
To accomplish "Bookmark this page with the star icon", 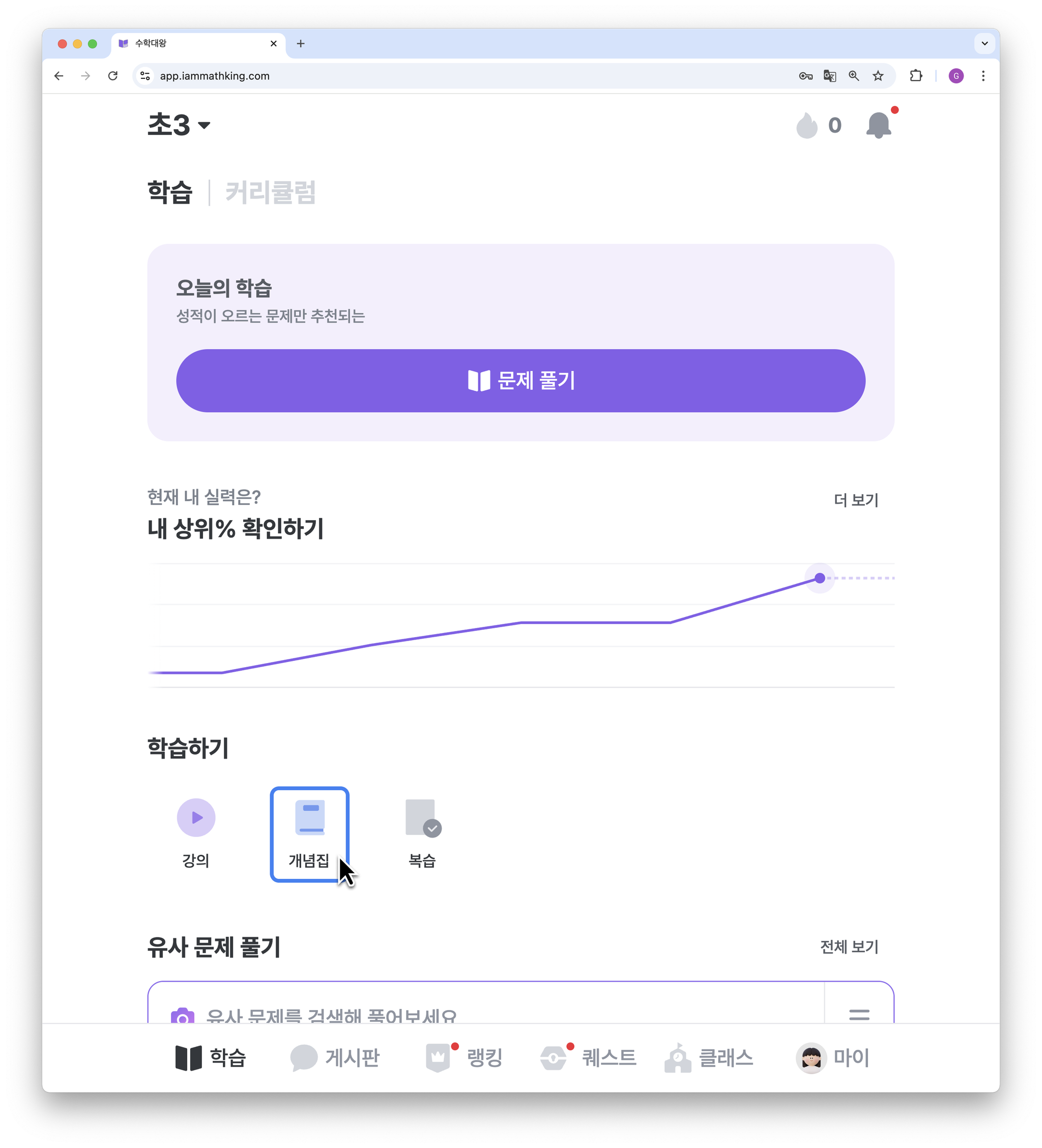I will pyautogui.click(x=878, y=76).
